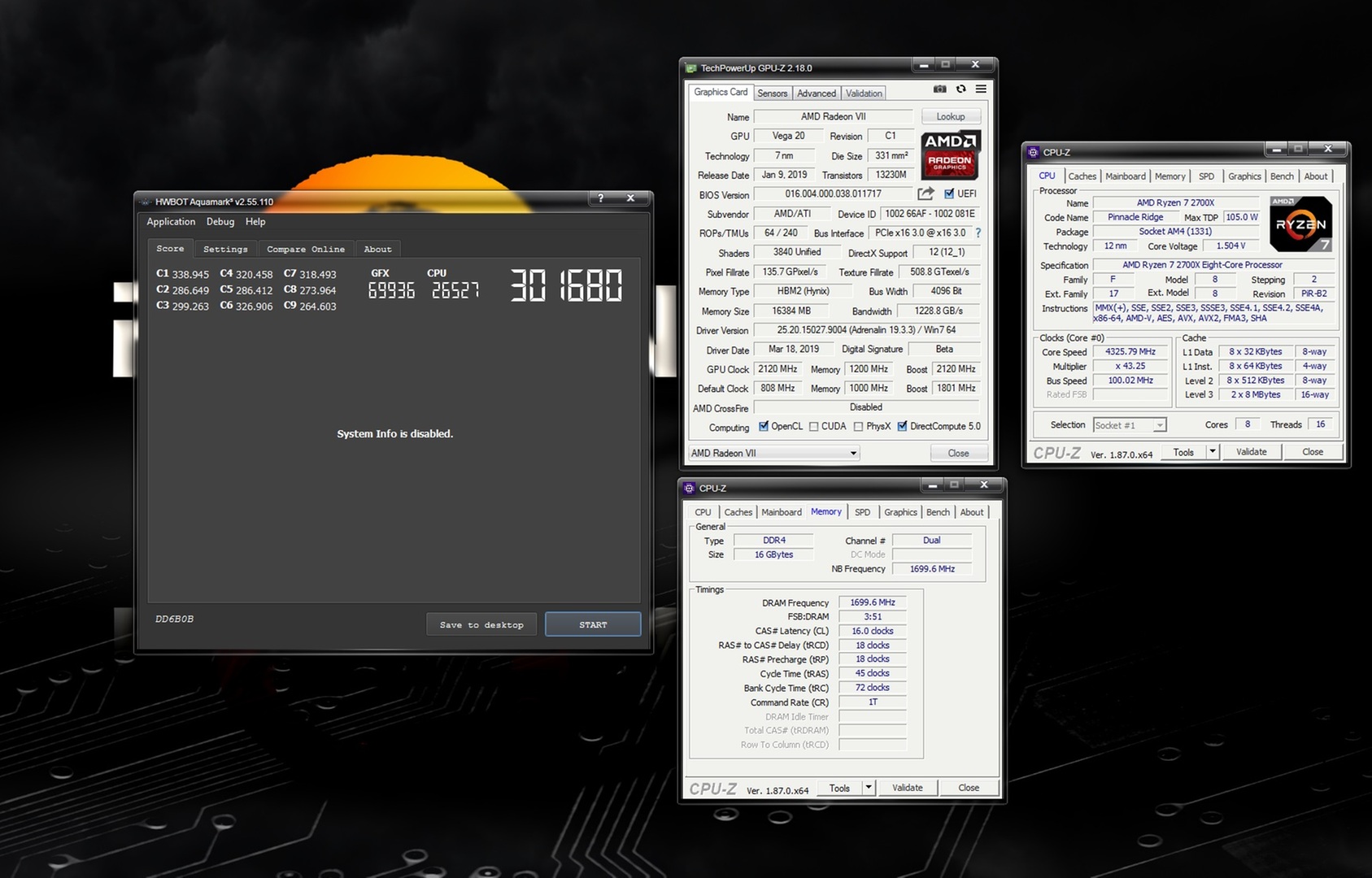Click the START button in Aquamark
The image size is (1372, 878).
pos(593,624)
